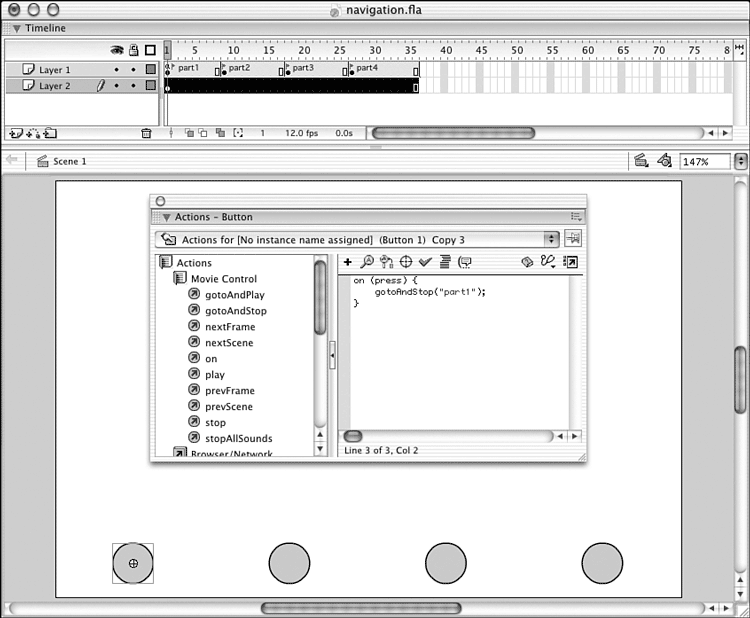
Task: Select prevScene in the actions list
Action: point(229,407)
